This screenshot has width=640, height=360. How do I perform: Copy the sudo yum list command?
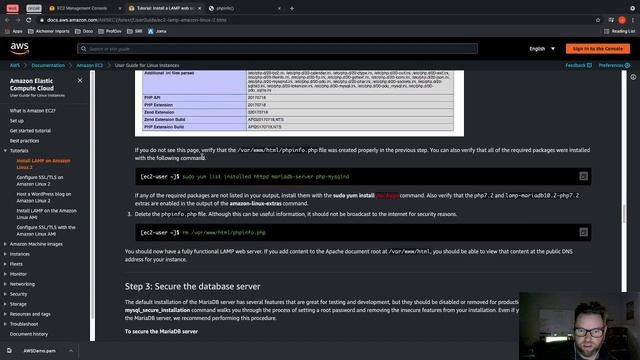(x=583, y=176)
